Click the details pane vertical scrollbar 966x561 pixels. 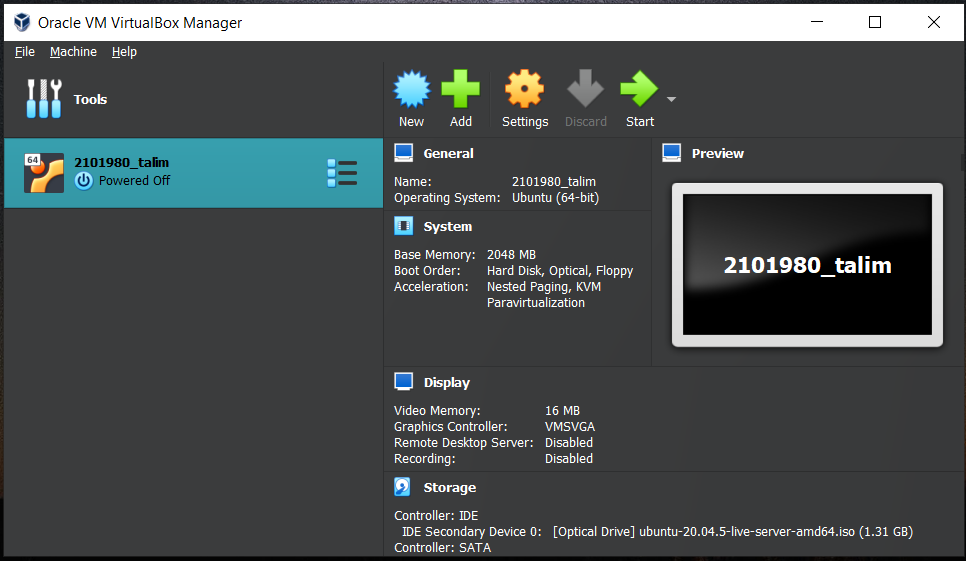[x=962, y=161]
